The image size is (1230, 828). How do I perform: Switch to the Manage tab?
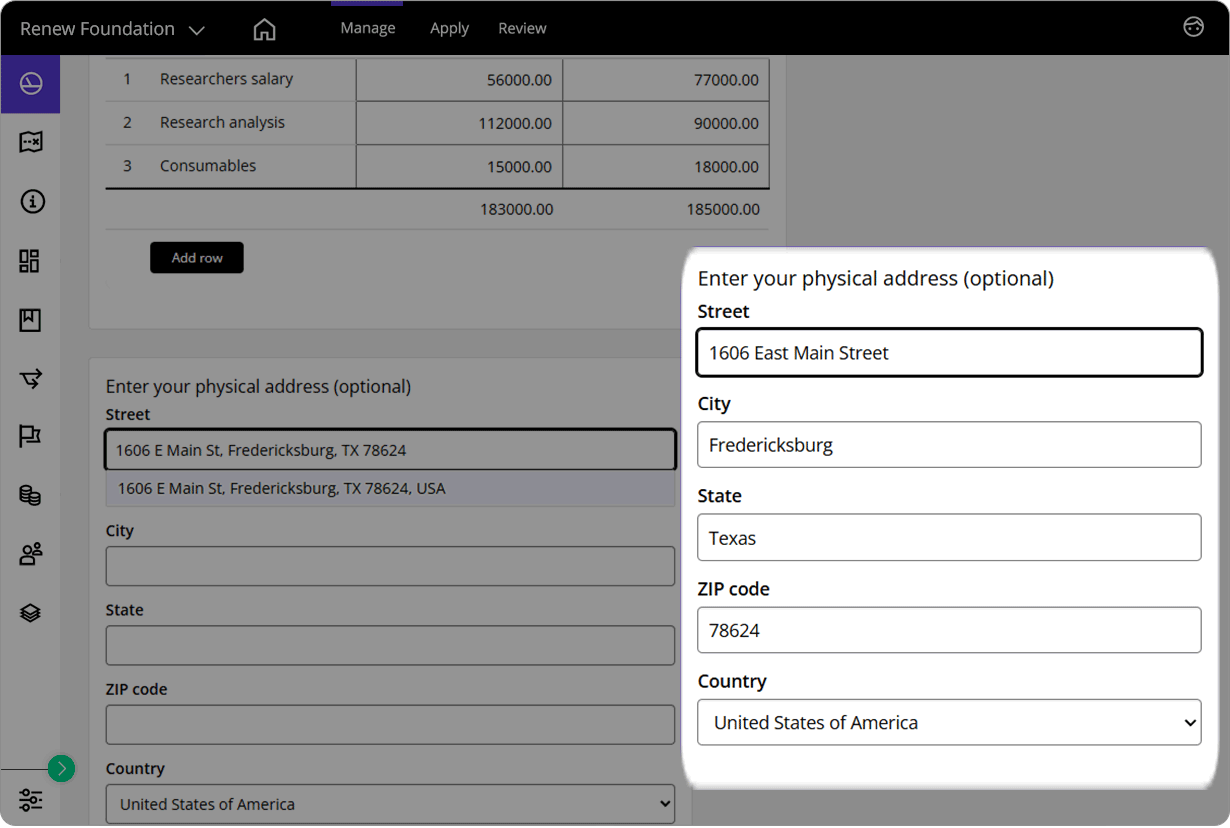(x=368, y=28)
